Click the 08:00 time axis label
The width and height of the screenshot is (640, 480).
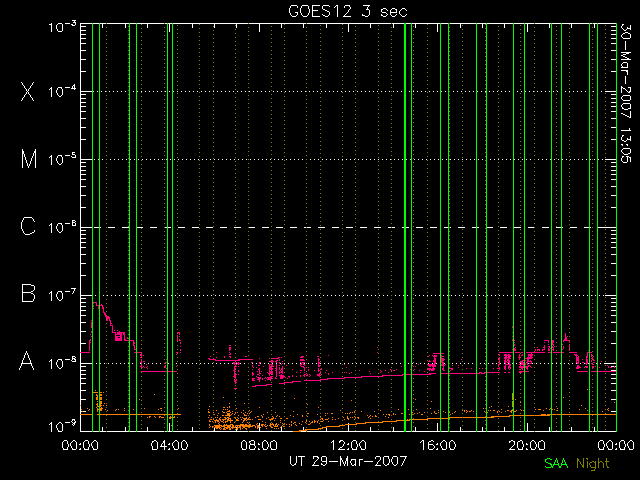tap(259, 444)
